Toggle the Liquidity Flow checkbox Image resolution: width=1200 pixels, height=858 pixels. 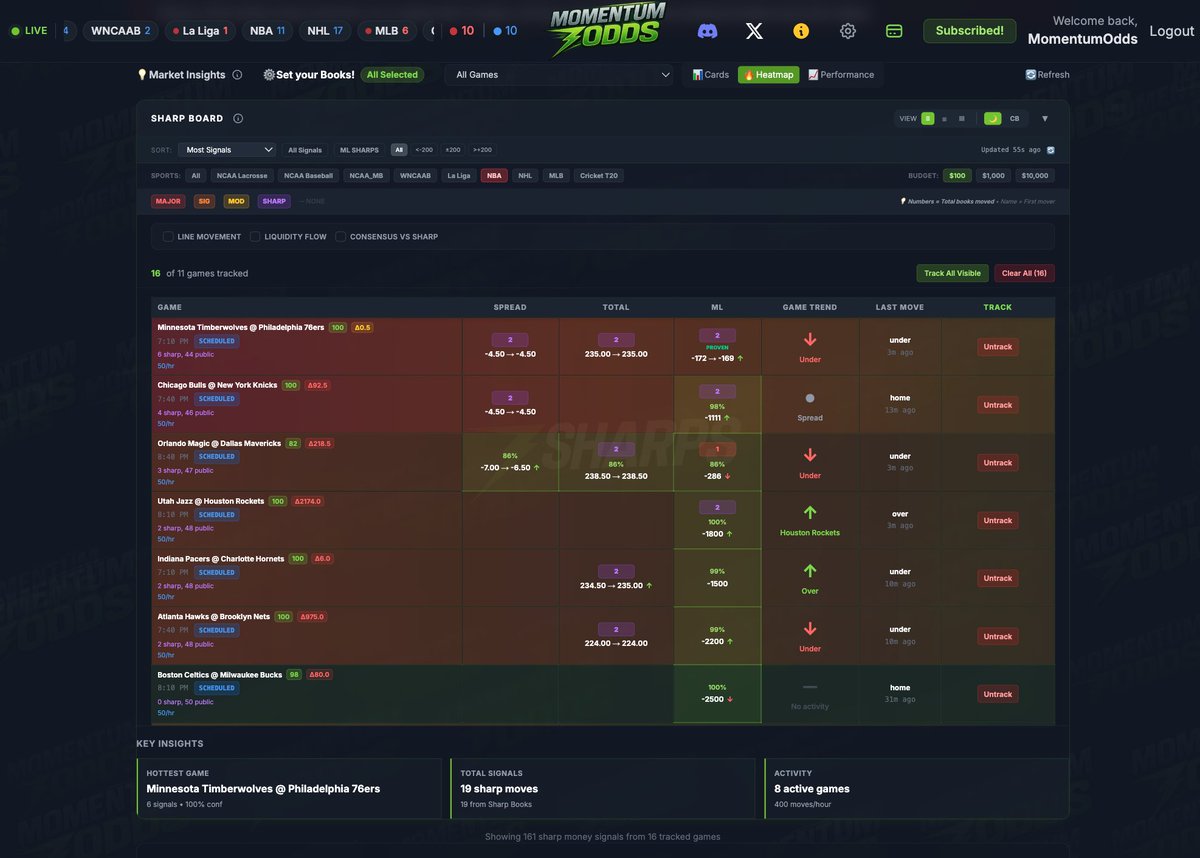(x=255, y=237)
